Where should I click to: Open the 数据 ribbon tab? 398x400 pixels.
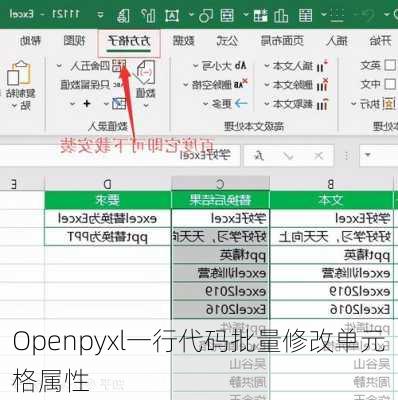click(x=184, y=41)
